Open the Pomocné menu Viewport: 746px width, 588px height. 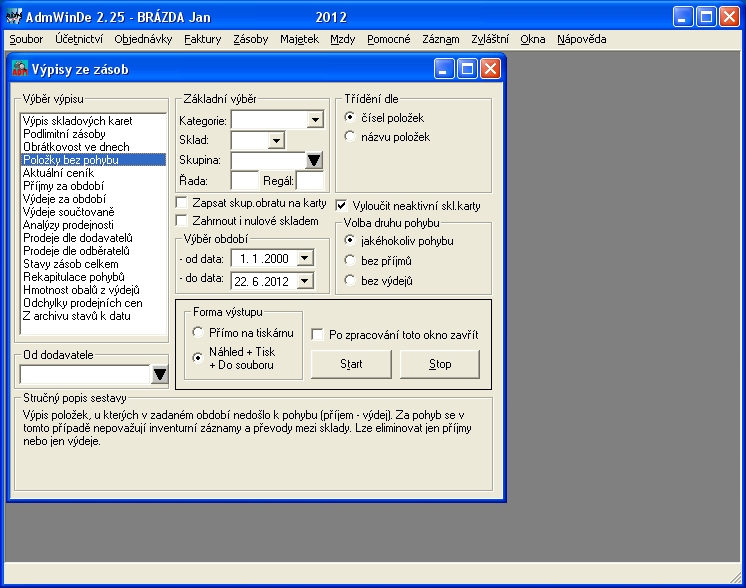[x=389, y=39]
